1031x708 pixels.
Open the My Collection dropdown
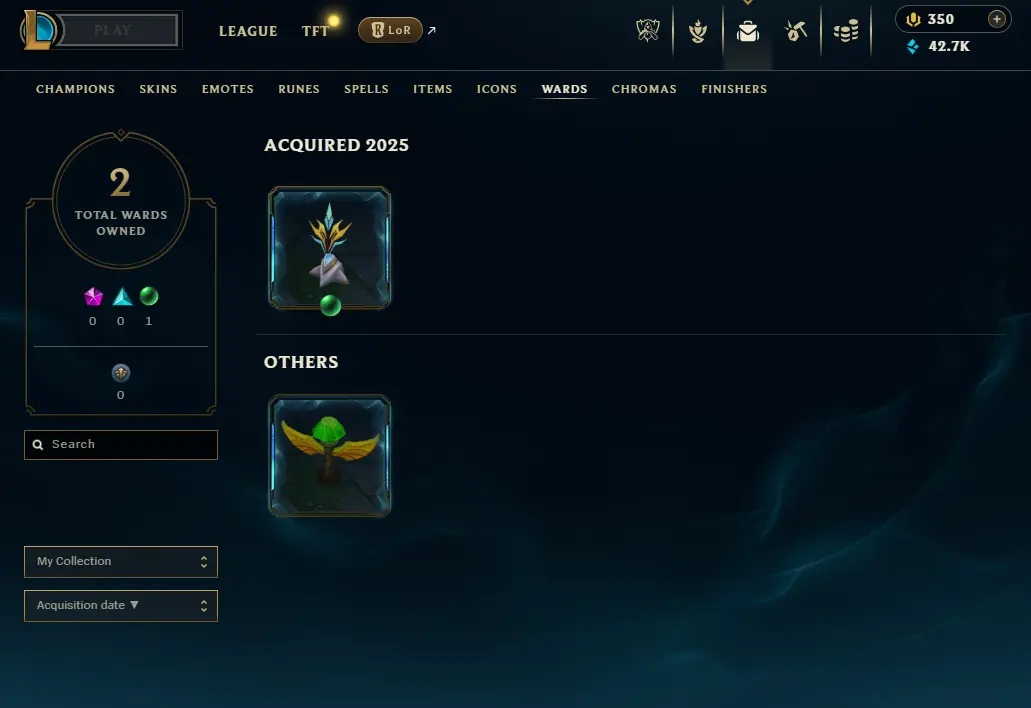tap(121, 561)
